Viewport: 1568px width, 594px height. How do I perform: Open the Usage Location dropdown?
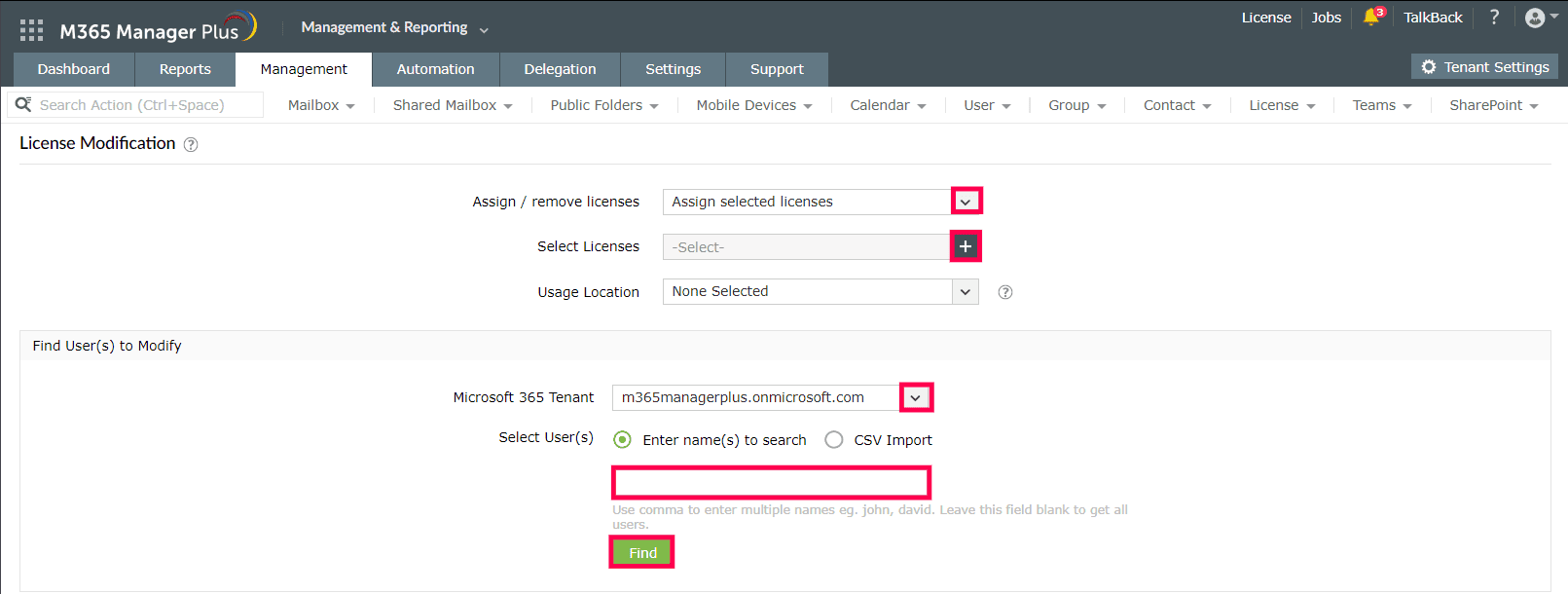click(965, 292)
